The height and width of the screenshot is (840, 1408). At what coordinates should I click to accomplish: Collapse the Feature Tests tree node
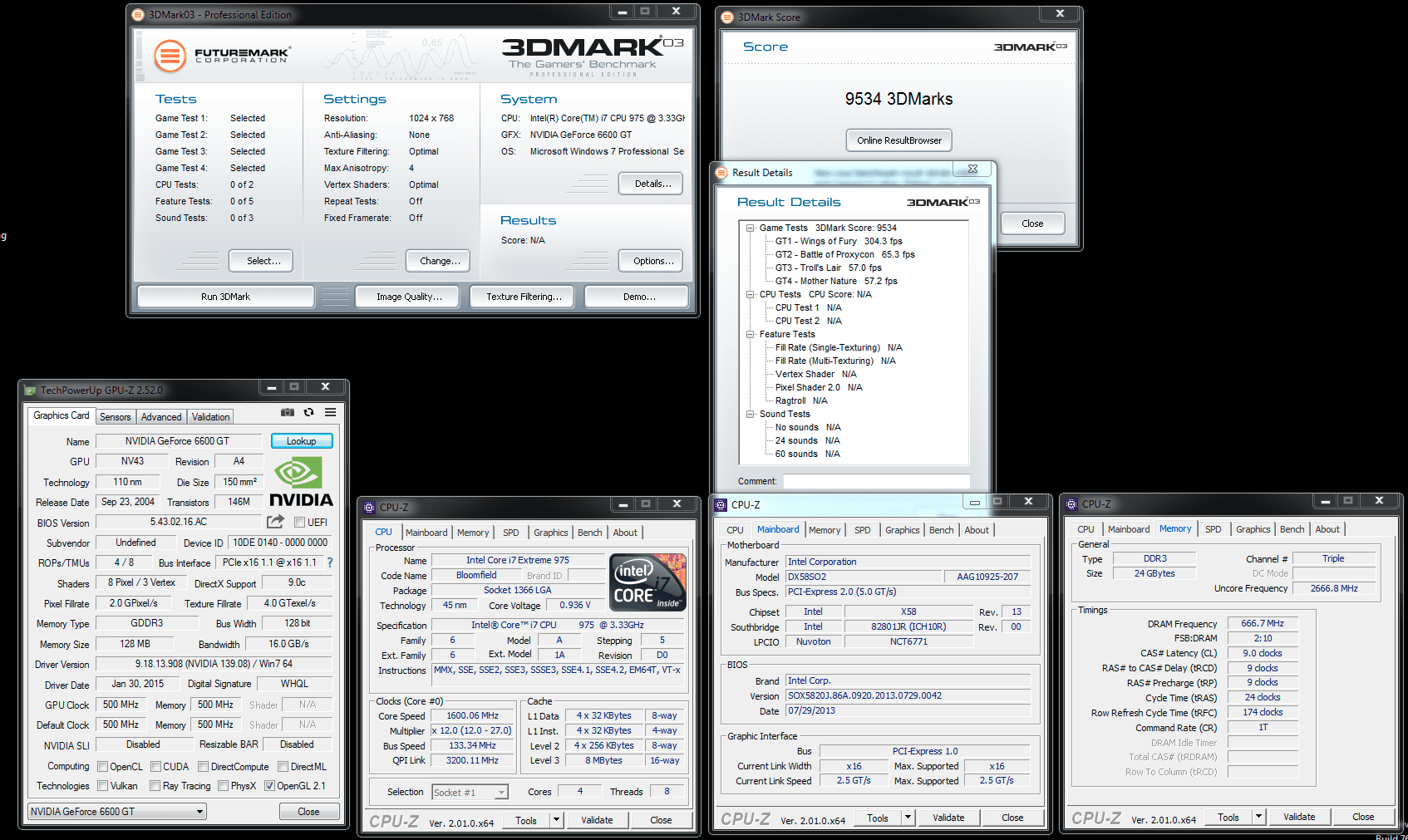point(750,334)
